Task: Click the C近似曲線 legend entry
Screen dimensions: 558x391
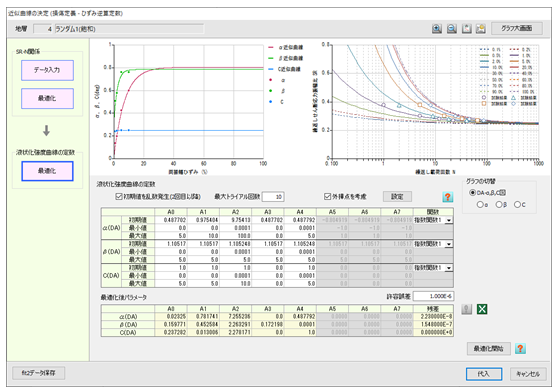Action: [284, 69]
